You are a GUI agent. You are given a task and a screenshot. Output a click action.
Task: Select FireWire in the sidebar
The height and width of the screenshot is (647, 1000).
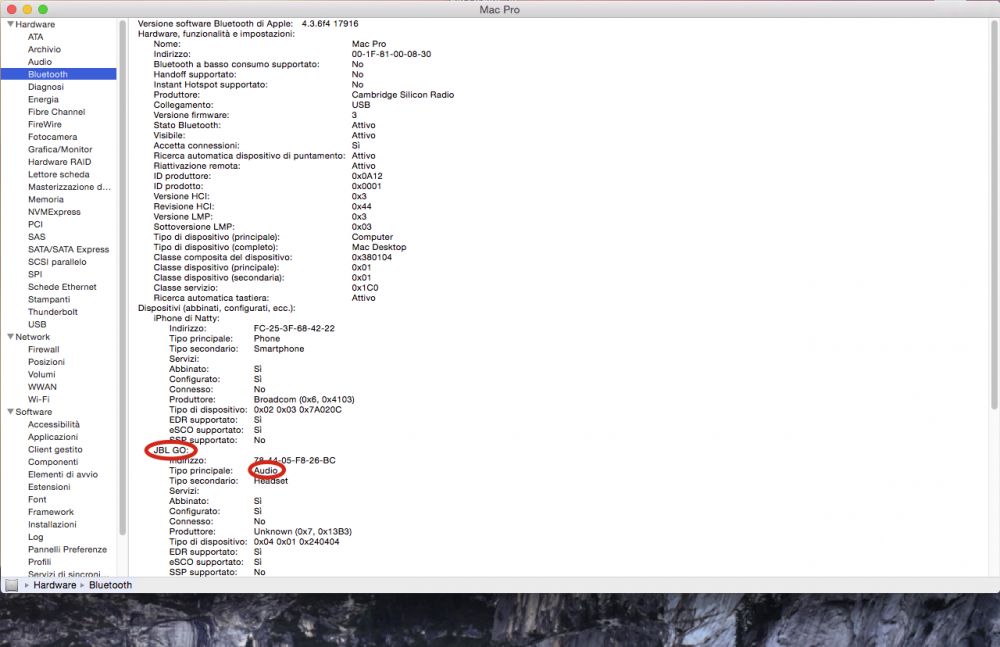tap(45, 124)
